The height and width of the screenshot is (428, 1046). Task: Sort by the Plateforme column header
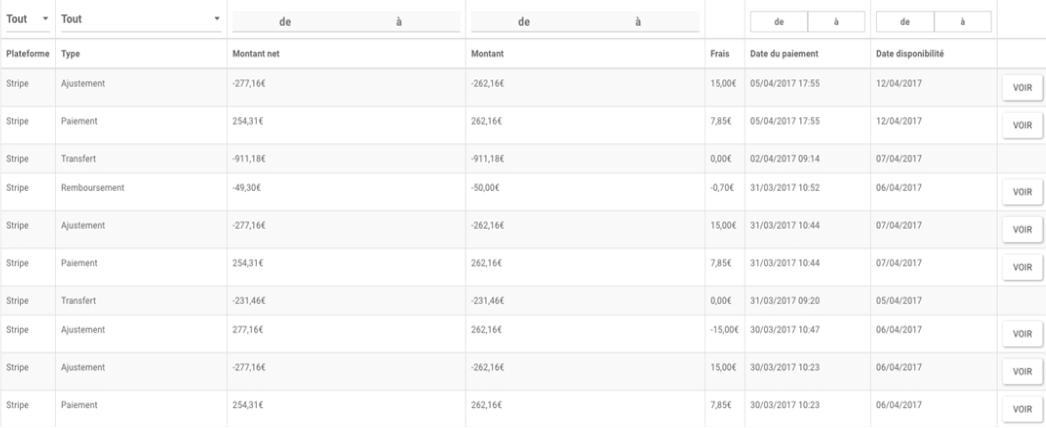(28, 54)
